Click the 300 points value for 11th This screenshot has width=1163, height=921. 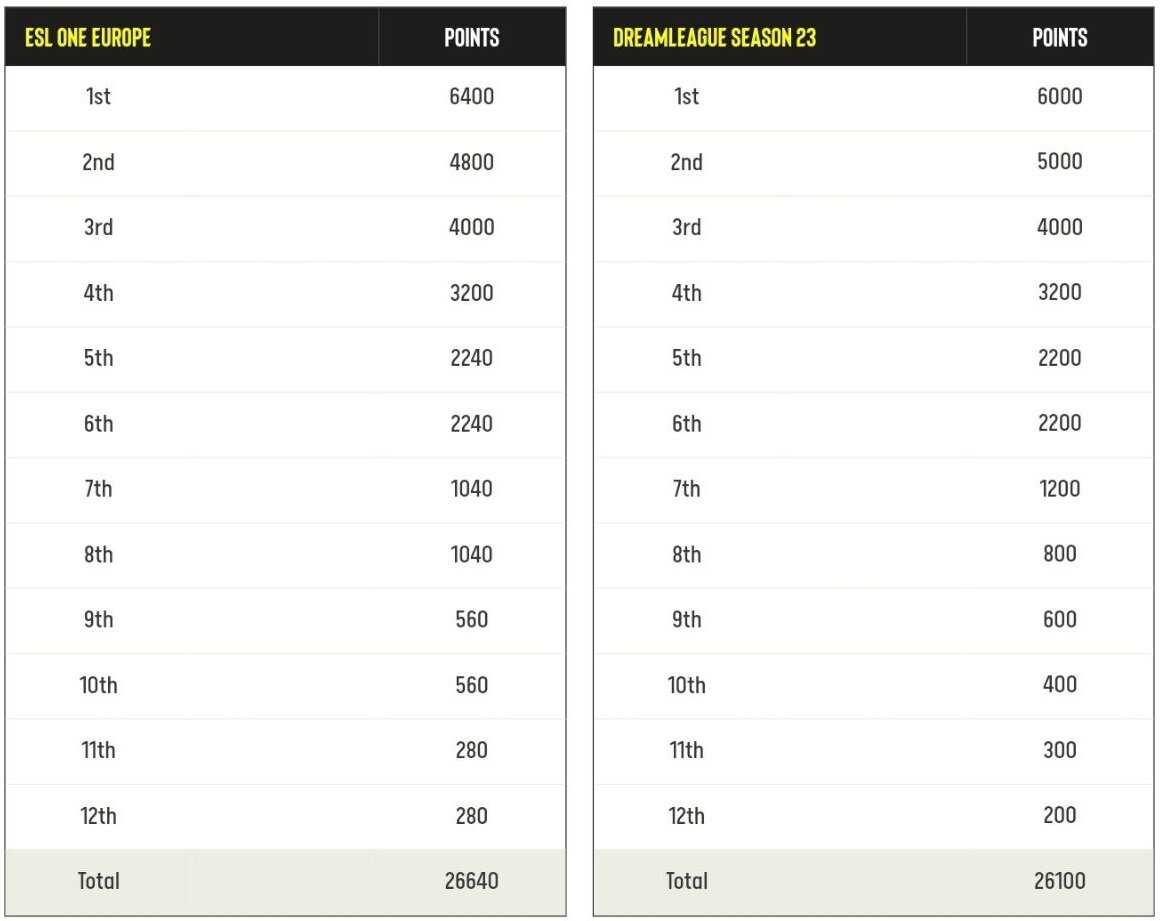tap(1060, 750)
